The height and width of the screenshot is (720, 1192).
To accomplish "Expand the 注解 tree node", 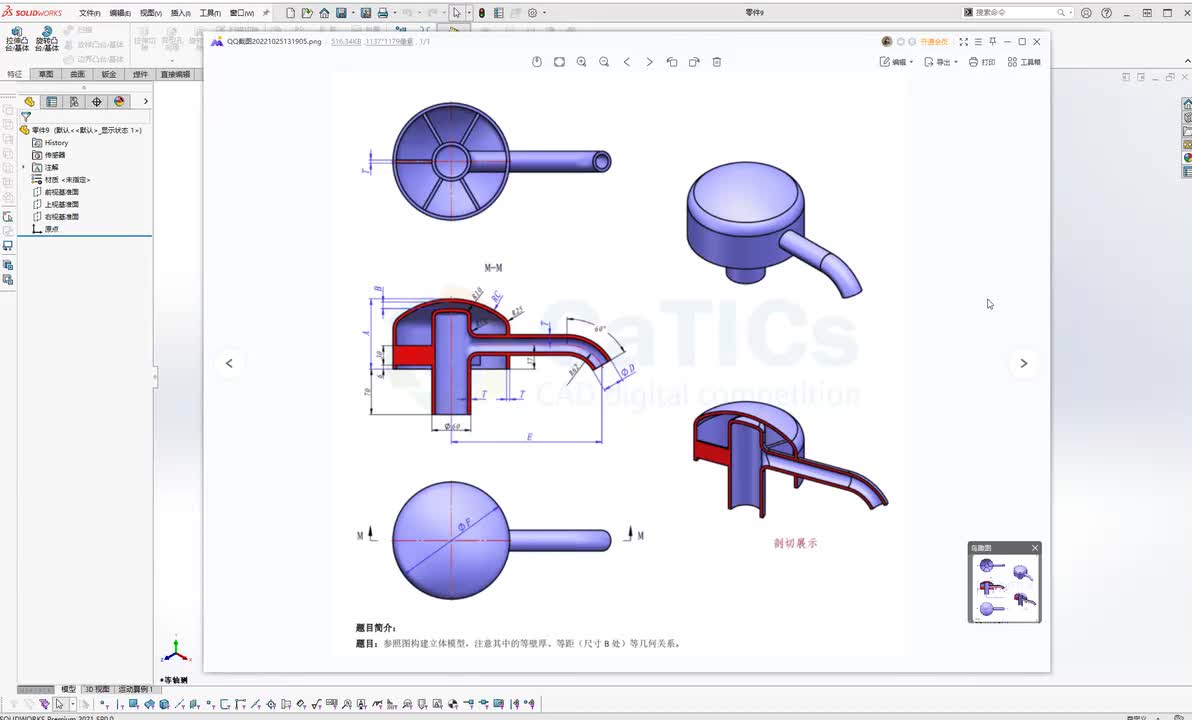I will pyautogui.click(x=24, y=167).
